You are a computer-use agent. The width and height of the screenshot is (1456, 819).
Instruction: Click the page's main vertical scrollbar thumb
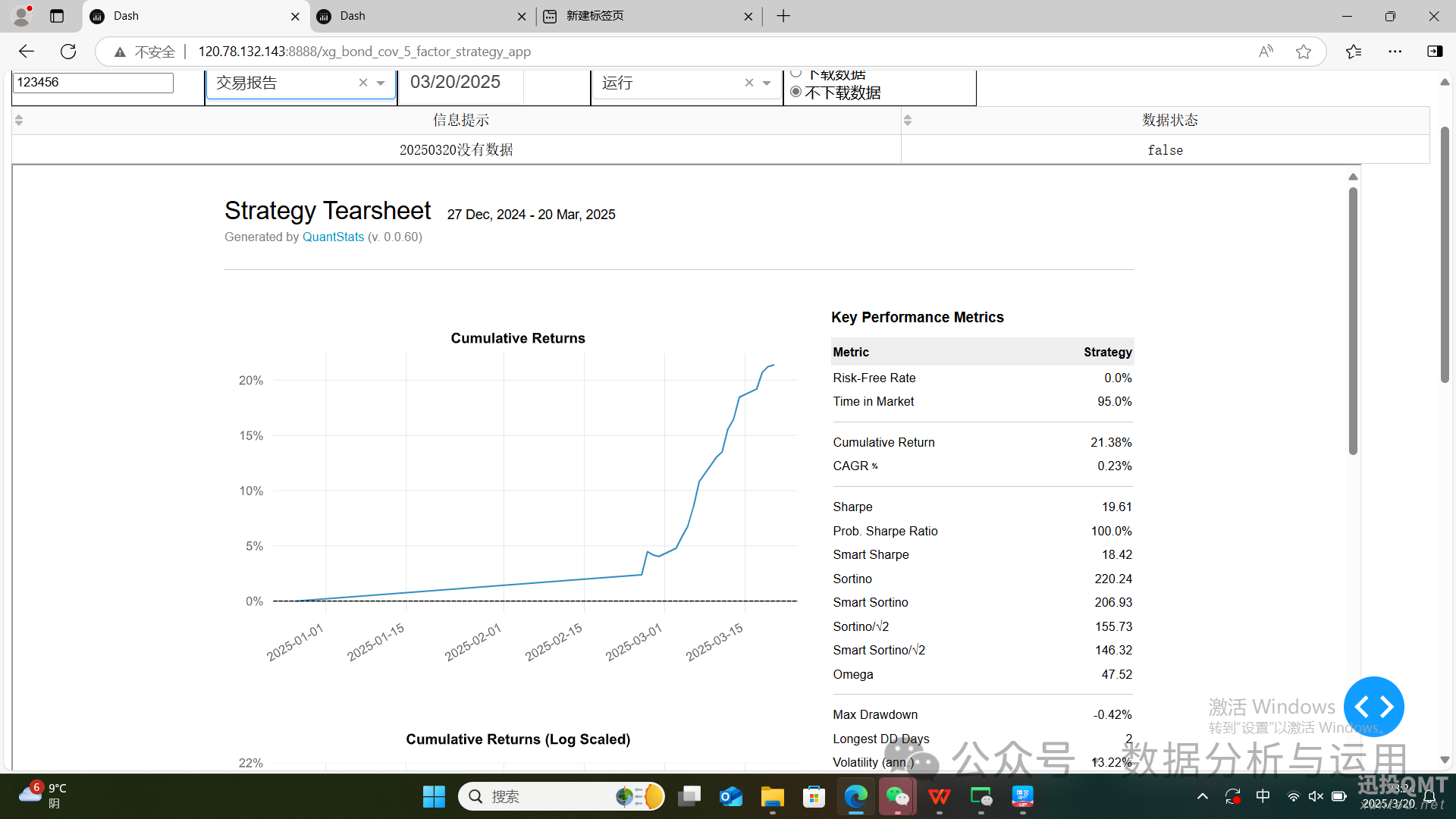1445,255
